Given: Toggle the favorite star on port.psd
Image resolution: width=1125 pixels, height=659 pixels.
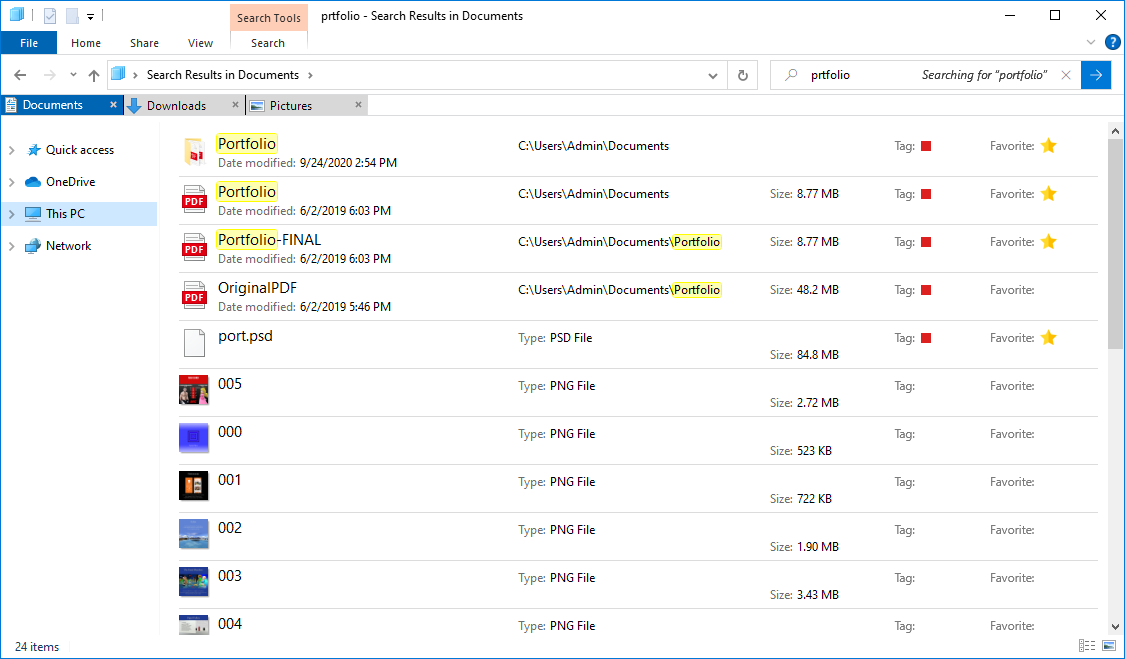Looking at the screenshot, I should click(1048, 338).
